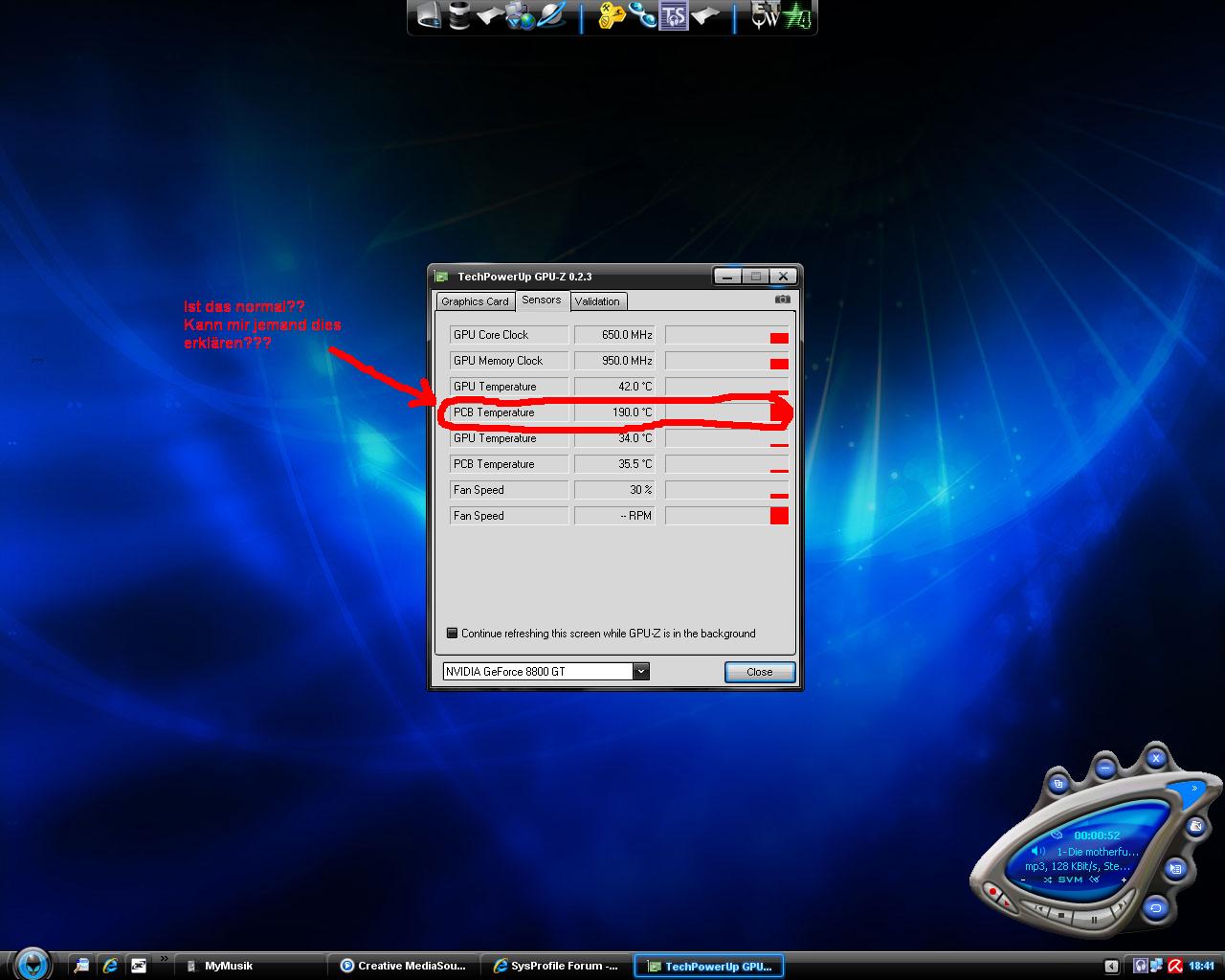Click the media player eject/open media button
Viewport: 1225px width, 980px height.
pos(1195,827)
